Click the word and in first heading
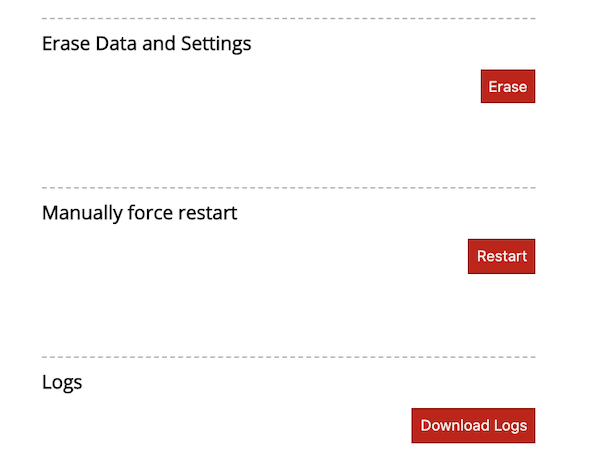Viewport: 600px width, 466px height. [x=159, y=43]
